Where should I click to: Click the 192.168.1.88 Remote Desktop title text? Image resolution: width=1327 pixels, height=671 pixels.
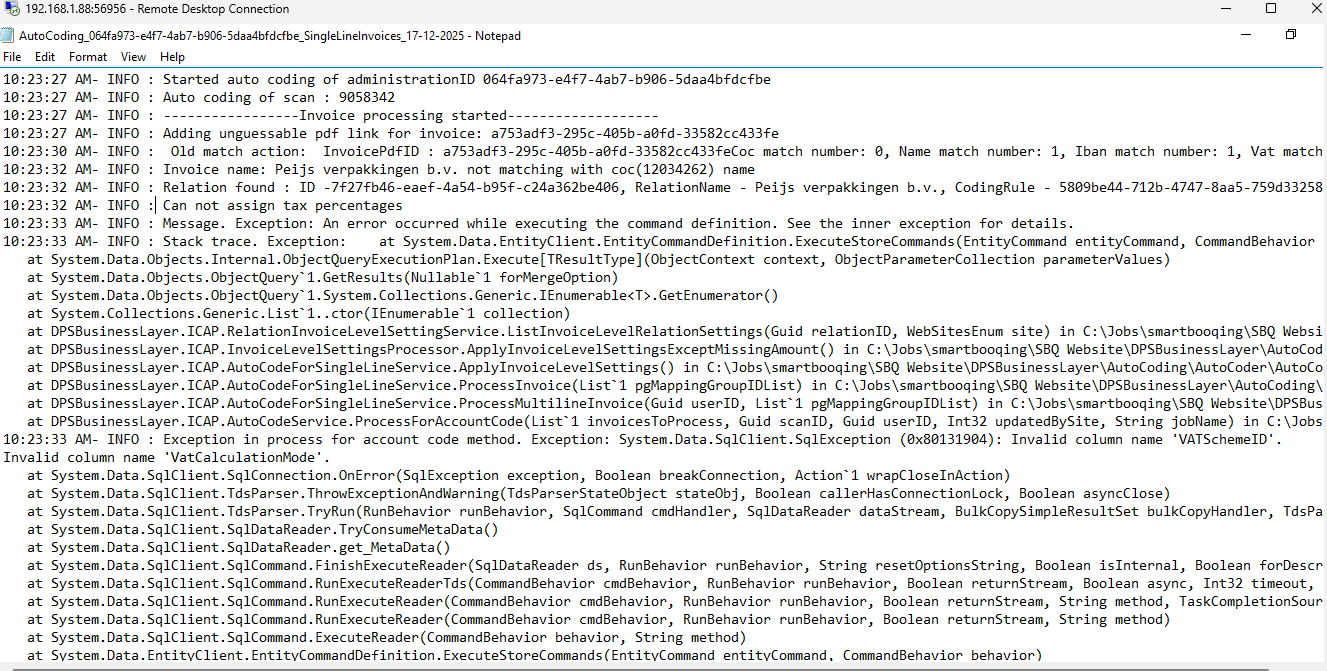(x=157, y=9)
